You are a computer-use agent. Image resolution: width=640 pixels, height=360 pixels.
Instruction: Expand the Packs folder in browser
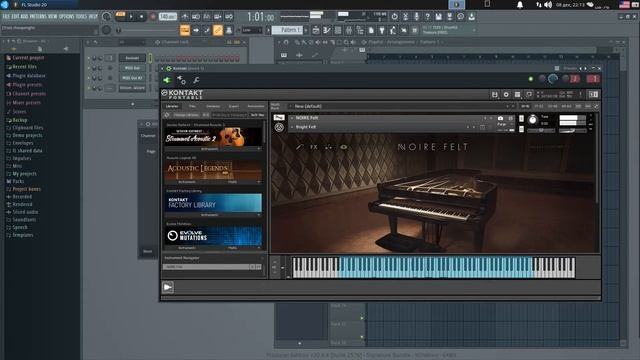(18, 181)
